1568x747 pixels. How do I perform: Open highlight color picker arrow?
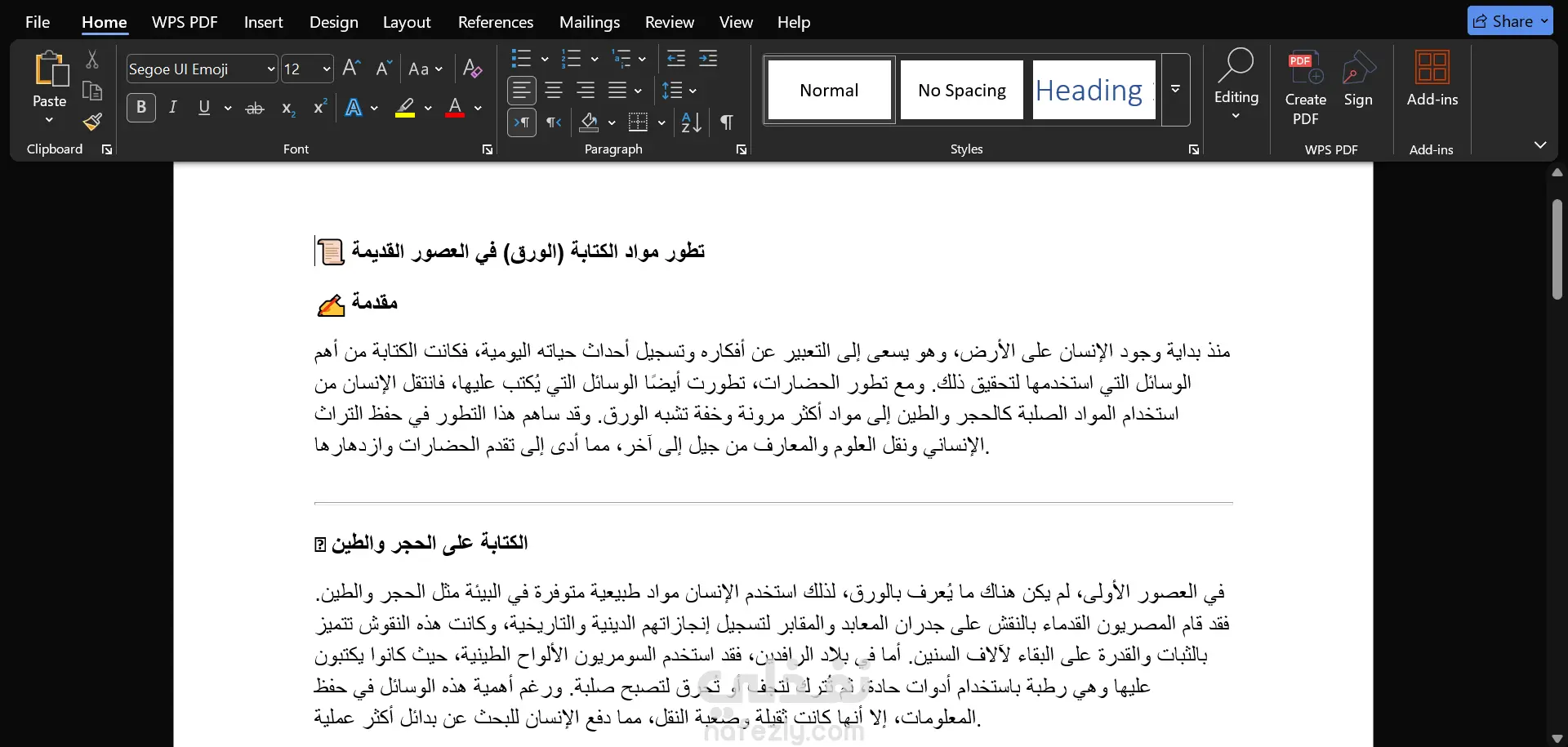click(428, 108)
